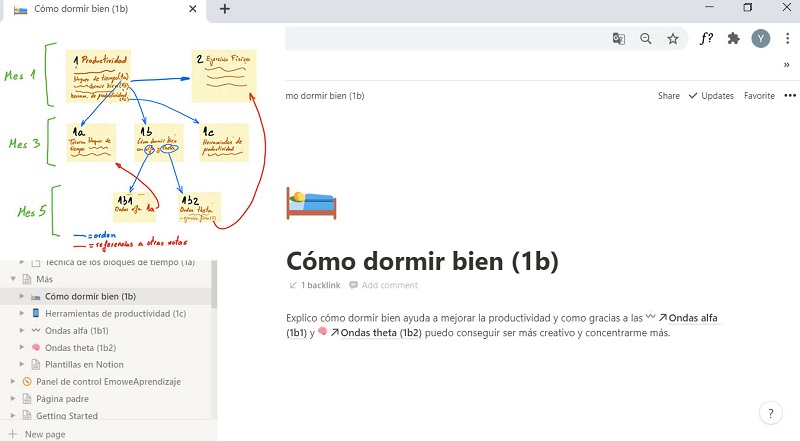Select Herramientas de productividad (1c) page
Viewport: 800px width, 441px height.
(115, 313)
